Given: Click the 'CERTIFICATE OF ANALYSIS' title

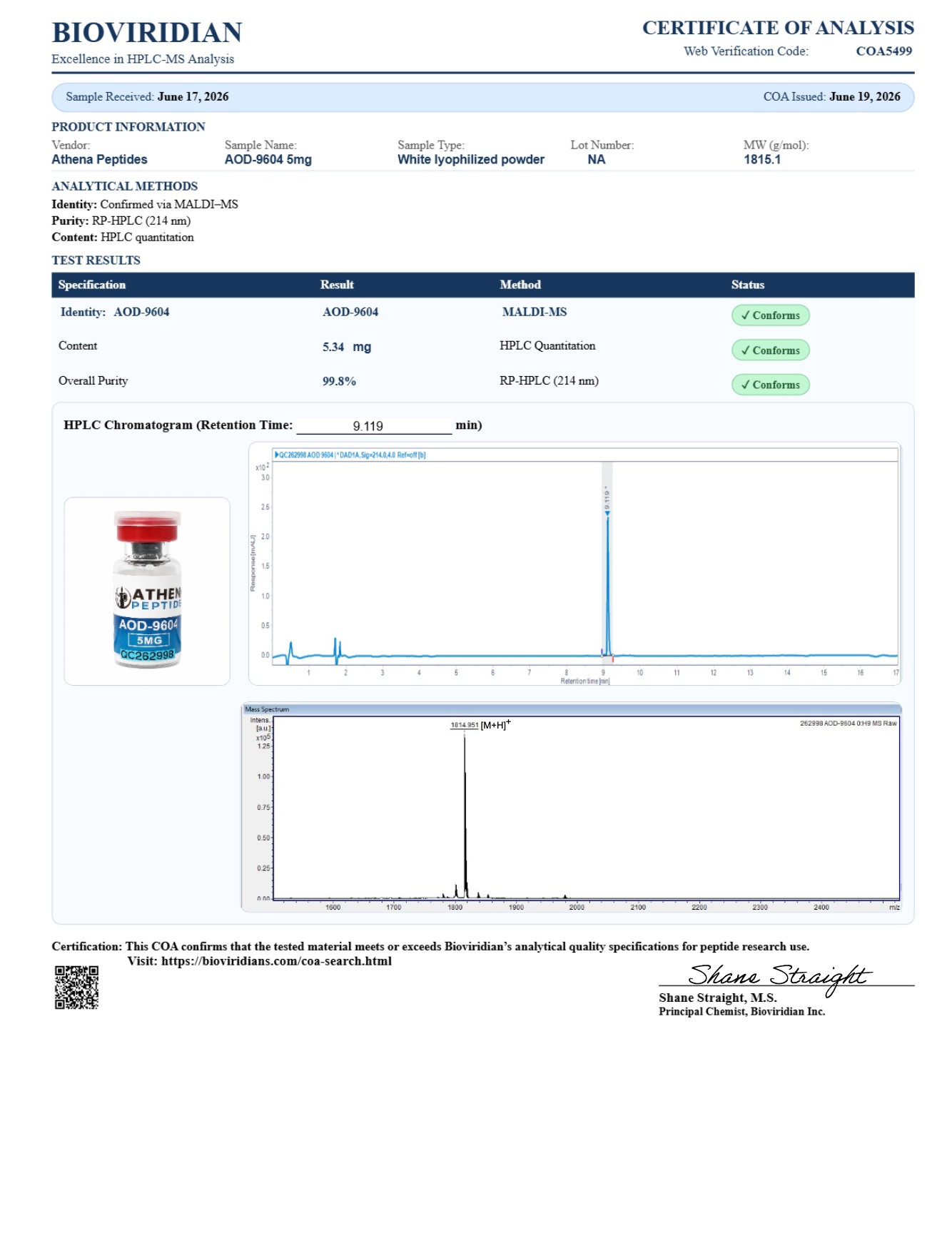Looking at the screenshot, I should 778,28.
